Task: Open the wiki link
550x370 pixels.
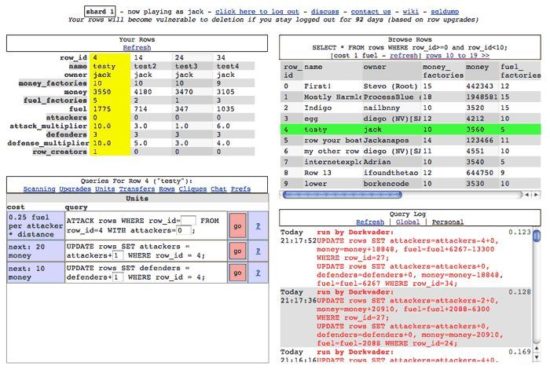Action: 410,12
